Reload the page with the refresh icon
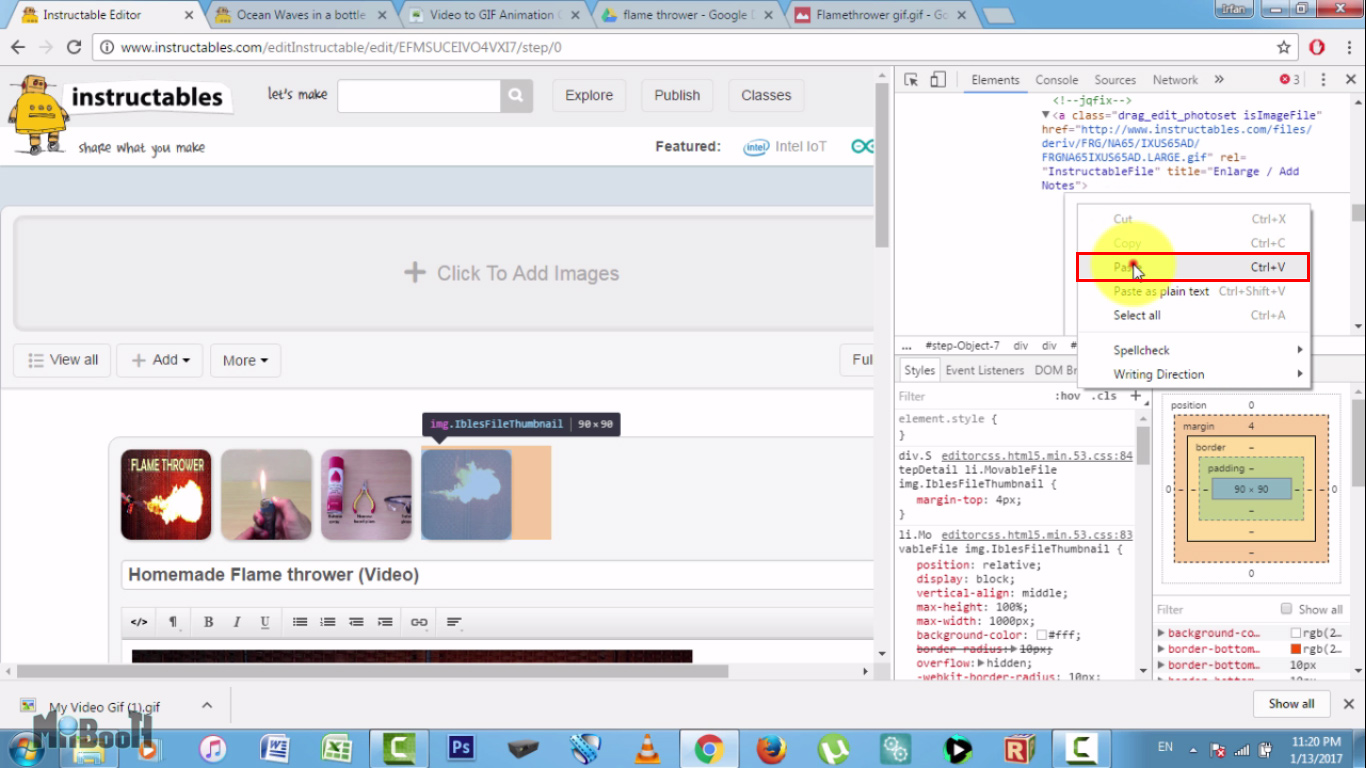1366x768 pixels. [x=74, y=47]
